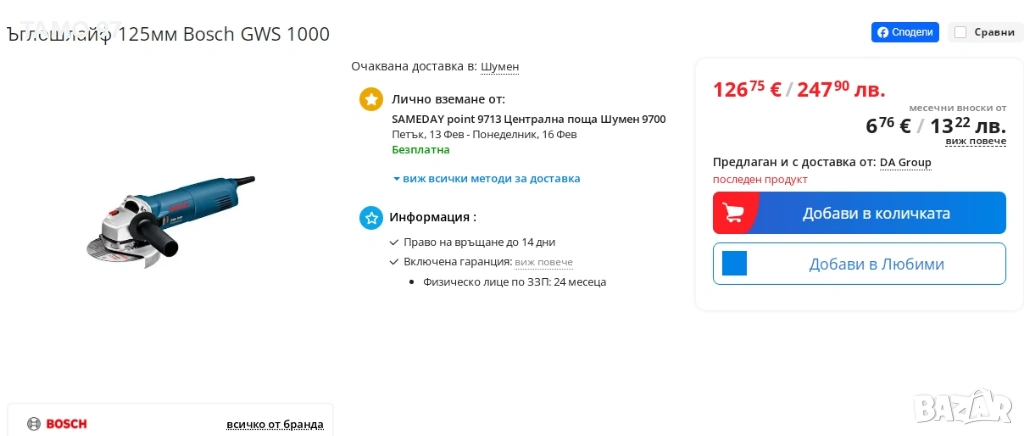Click the red shopping cart icon

[735, 213]
